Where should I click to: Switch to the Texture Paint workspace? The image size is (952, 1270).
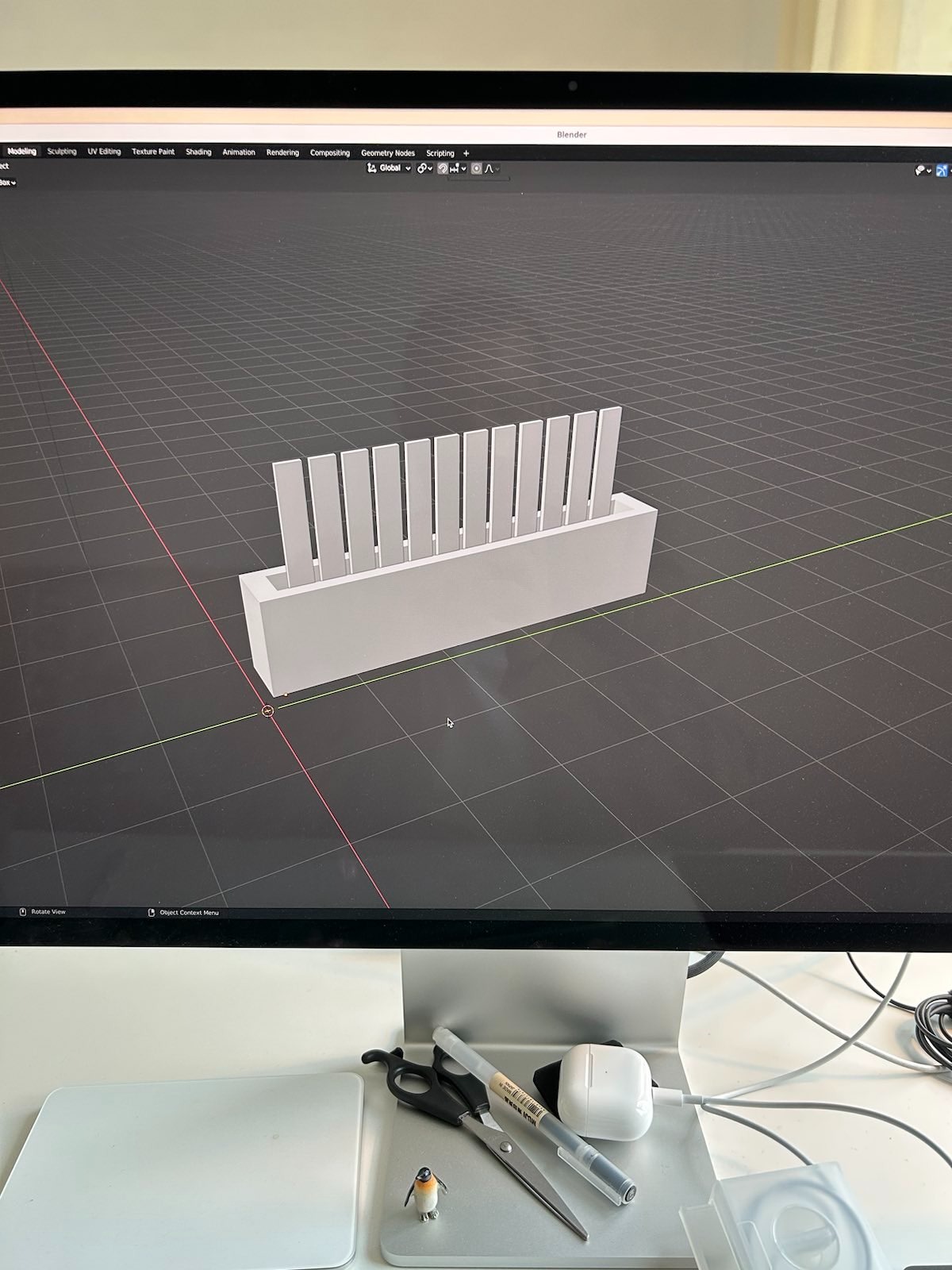click(153, 152)
